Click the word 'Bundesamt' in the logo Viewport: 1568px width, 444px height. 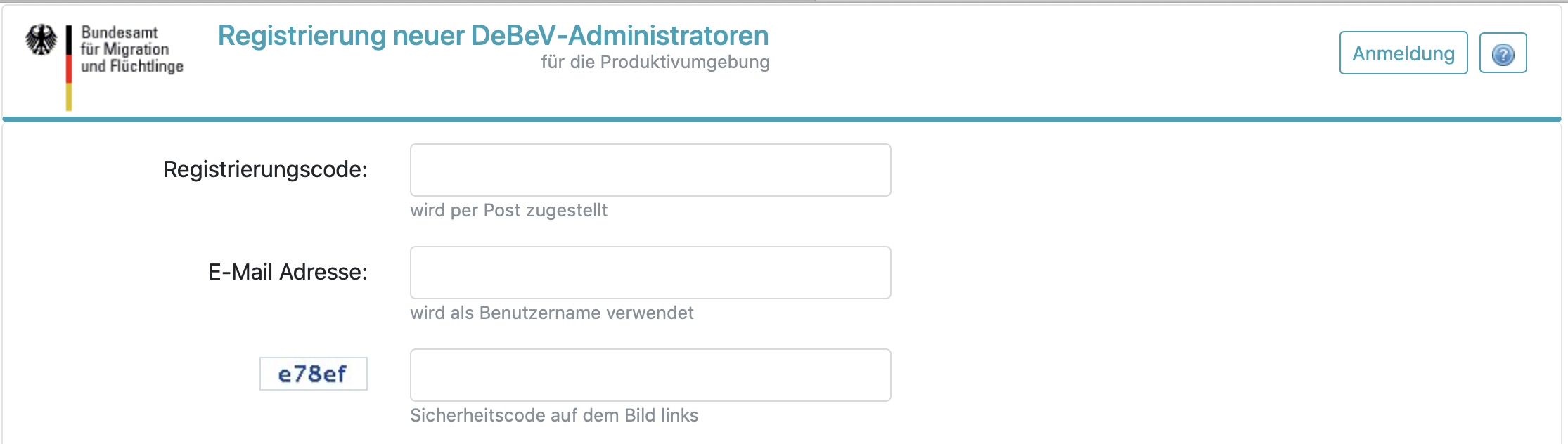click(x=120, y=32)
